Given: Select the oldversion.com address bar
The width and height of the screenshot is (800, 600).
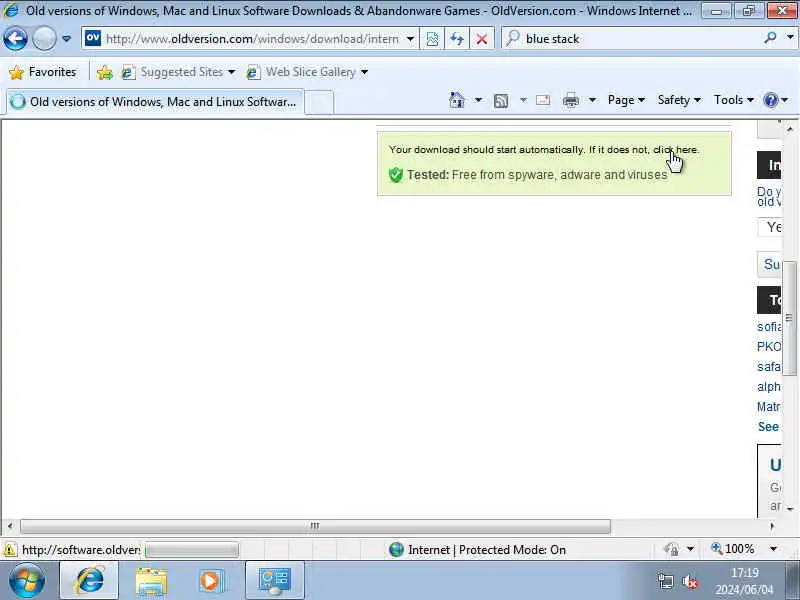Looking at the screenshot, I should pyautogui.click(x=244, y=39).
